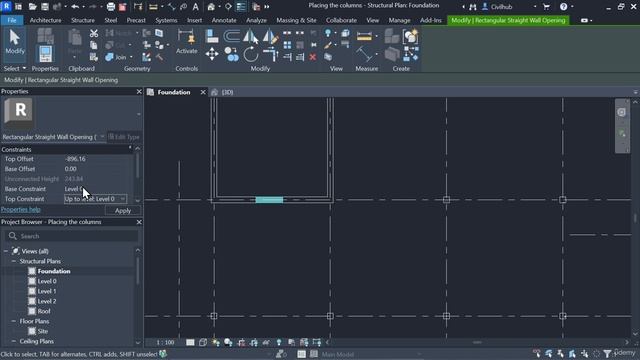
Task: Click the Save icon in quick access toolbar
Action: (44, 7)
